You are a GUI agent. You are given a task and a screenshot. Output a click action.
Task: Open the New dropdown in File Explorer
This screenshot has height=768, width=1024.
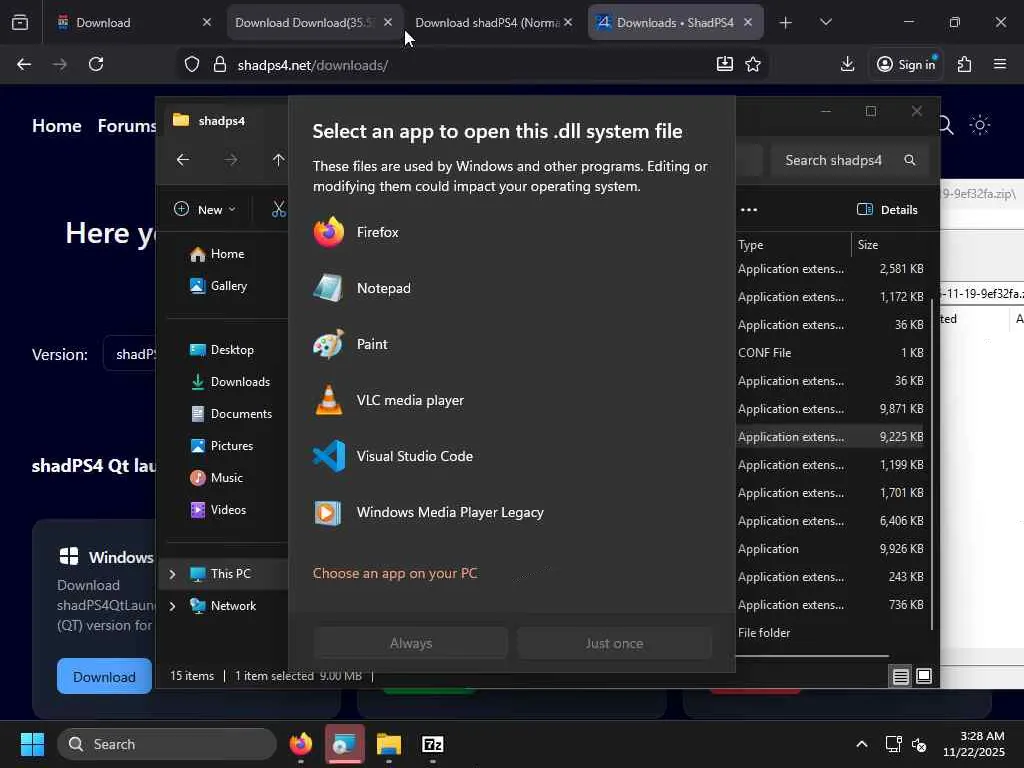click(204, 210)
